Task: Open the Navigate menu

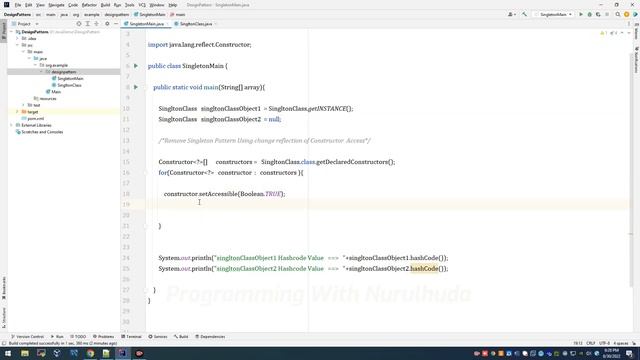Action: pyautogui.click(x=56, y=5)
